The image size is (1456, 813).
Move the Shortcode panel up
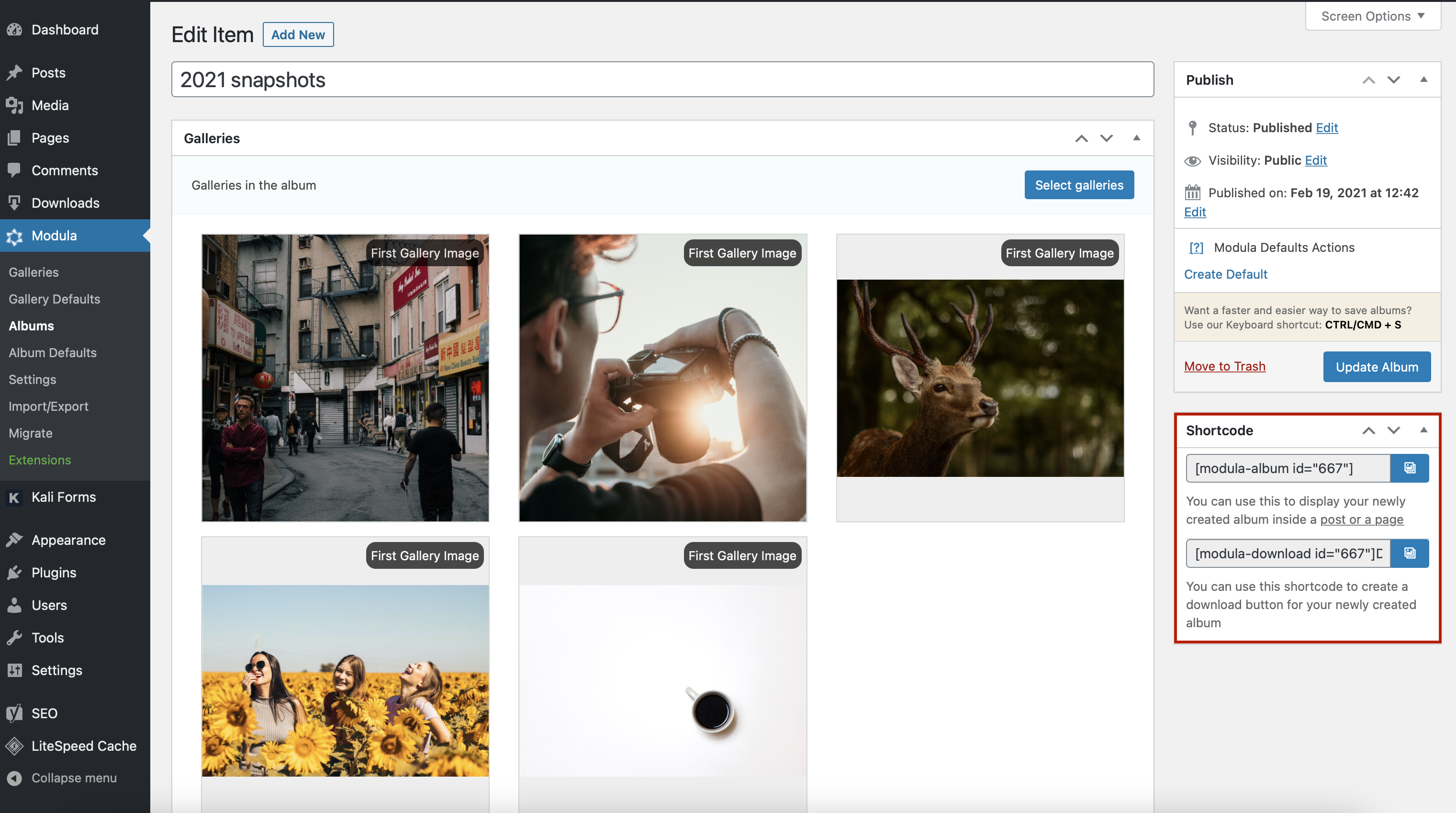click(x=1368, y=430)
